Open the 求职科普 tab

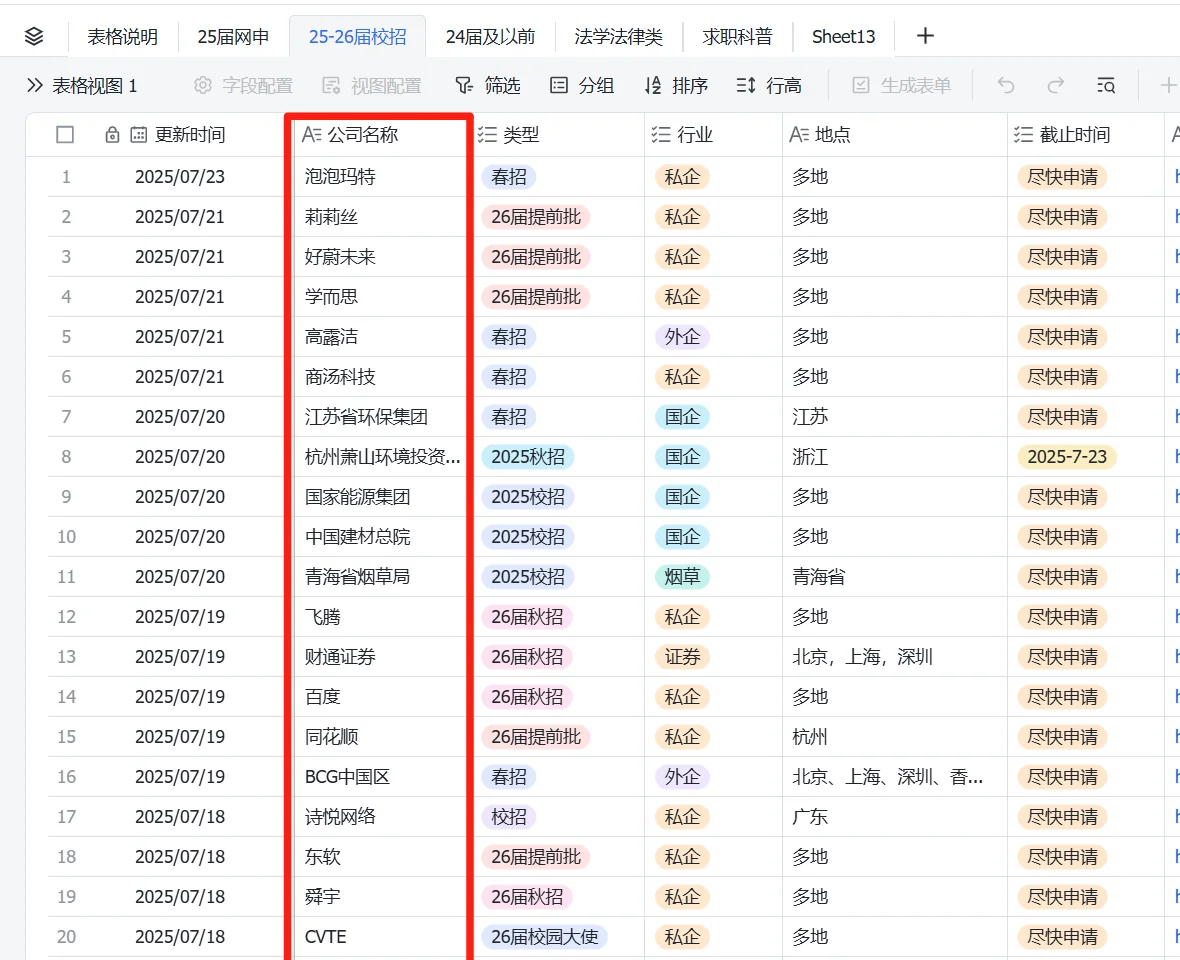coord(738,36)
